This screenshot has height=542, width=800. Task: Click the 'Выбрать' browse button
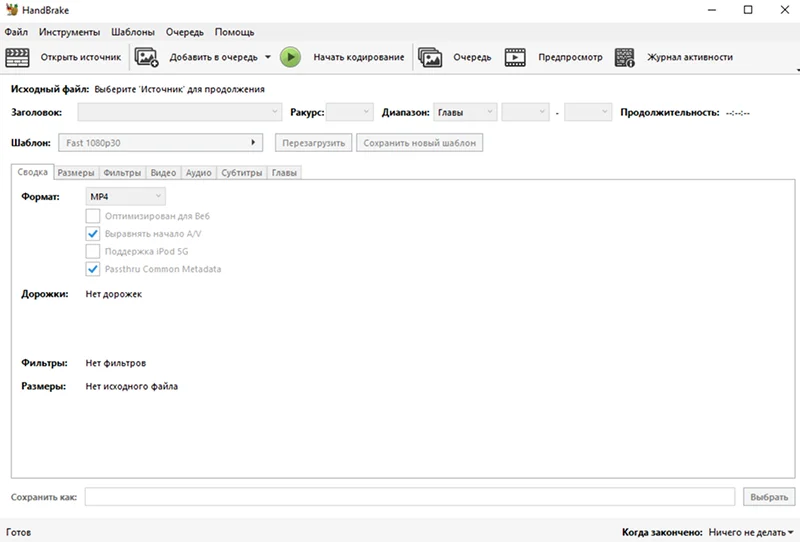coord(769,497)
